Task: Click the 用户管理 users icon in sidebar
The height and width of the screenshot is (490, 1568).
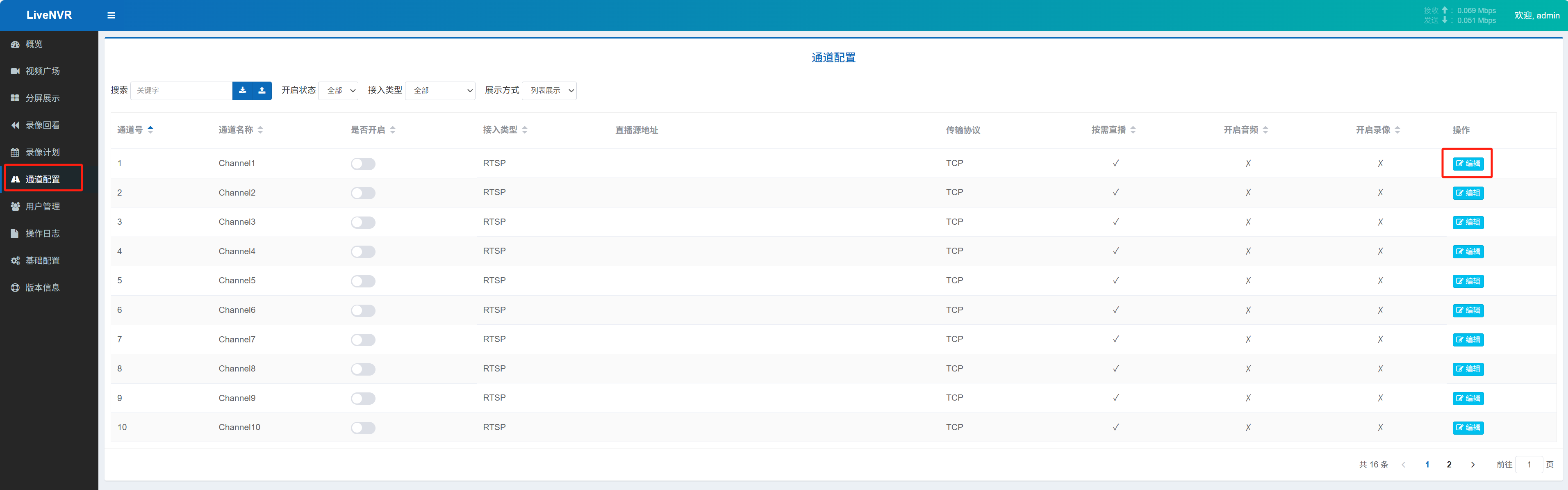Action: [x=15, y=206]
